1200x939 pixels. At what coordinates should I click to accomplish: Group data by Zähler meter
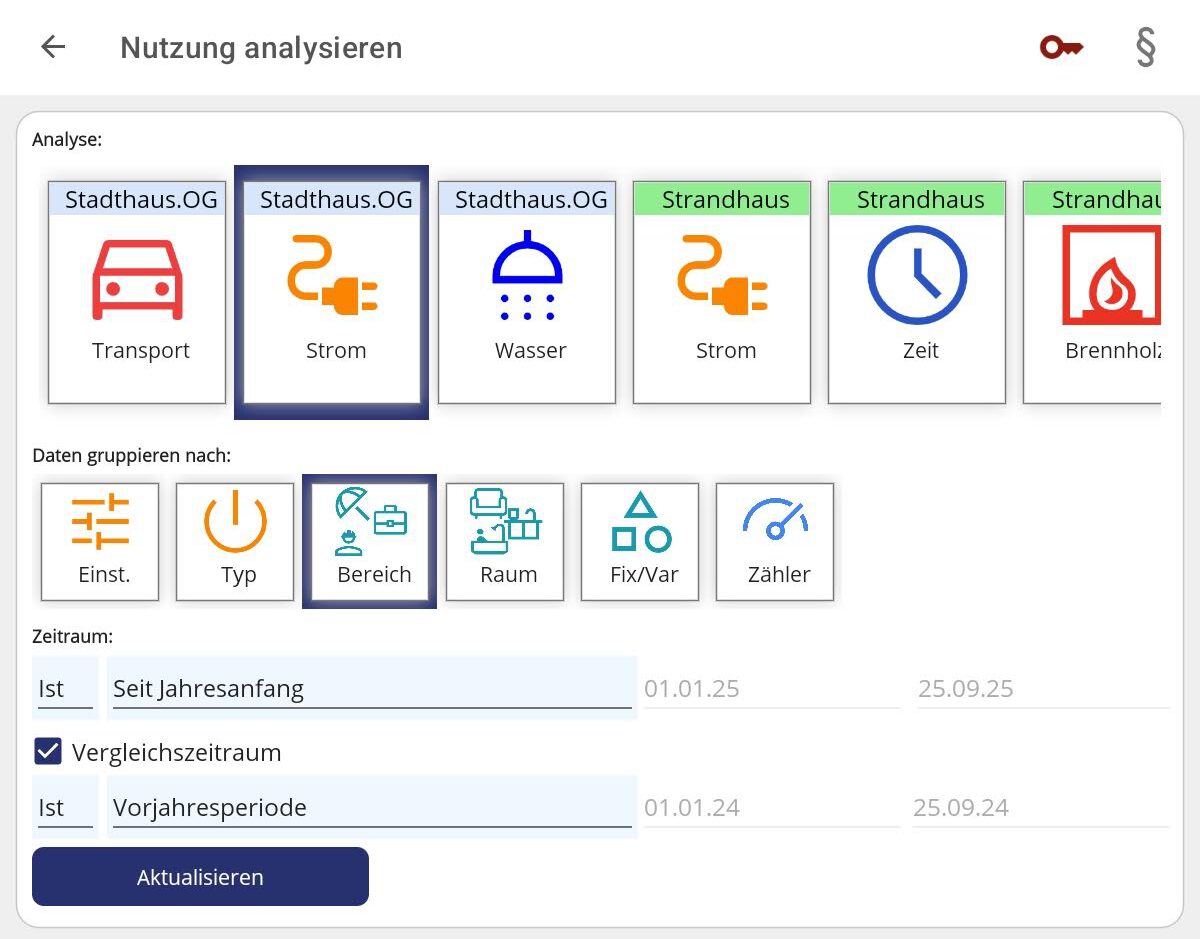point(775,541)
